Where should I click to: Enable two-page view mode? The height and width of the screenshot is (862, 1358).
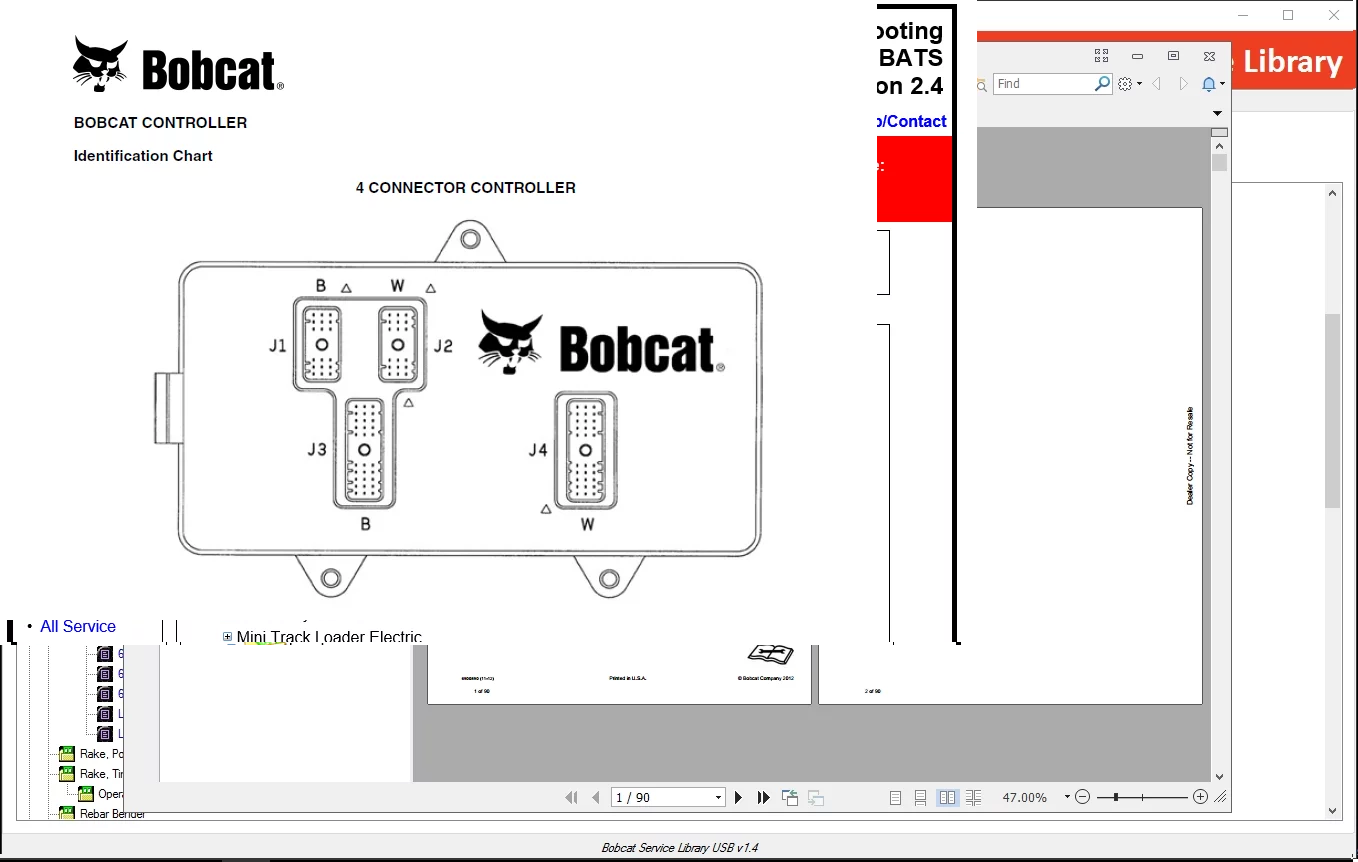coord(946,797)
